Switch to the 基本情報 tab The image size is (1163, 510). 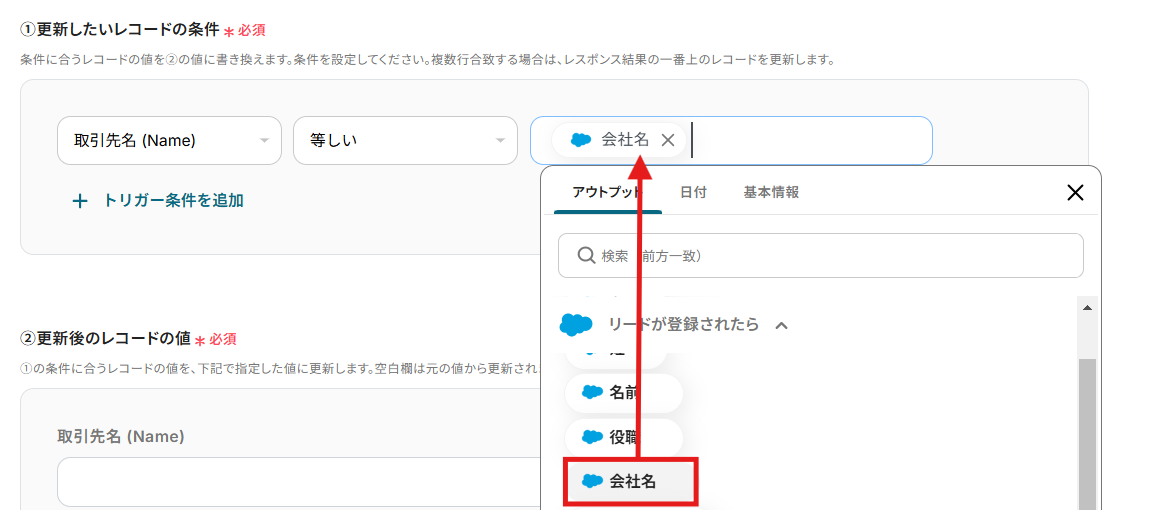click(771, 193)
